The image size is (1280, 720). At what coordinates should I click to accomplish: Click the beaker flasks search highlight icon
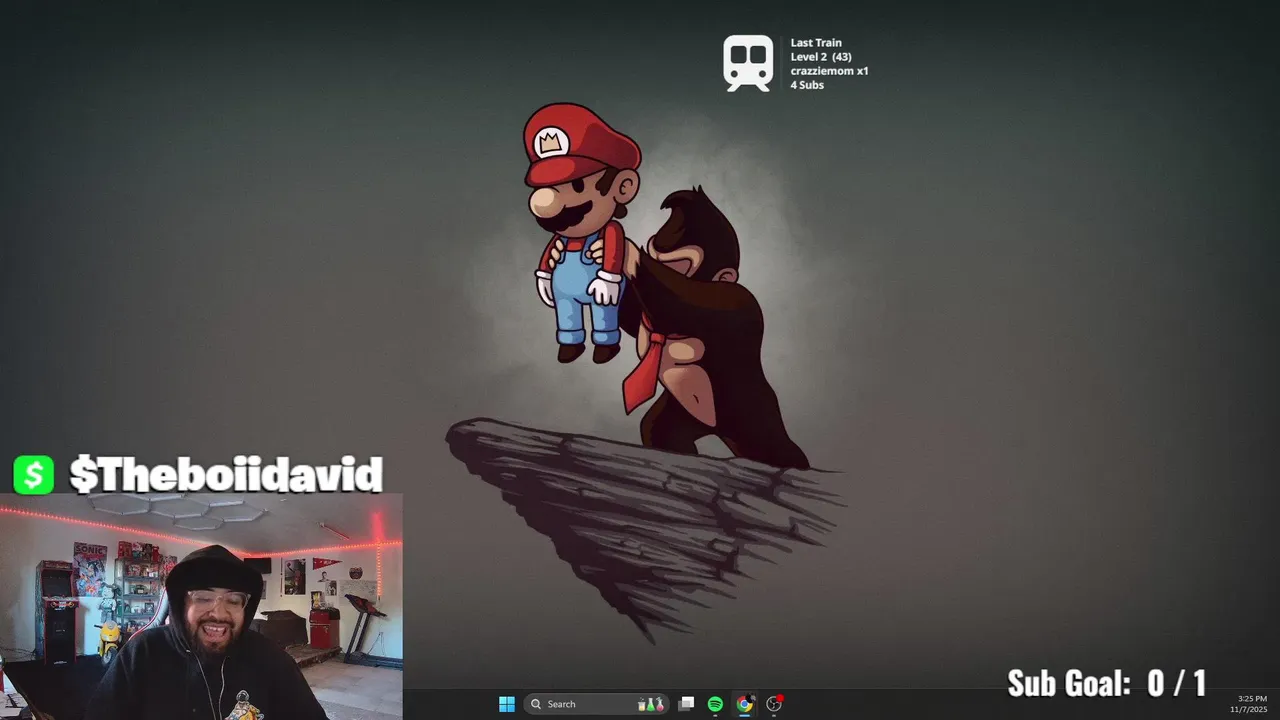click(x=651, y=704)
